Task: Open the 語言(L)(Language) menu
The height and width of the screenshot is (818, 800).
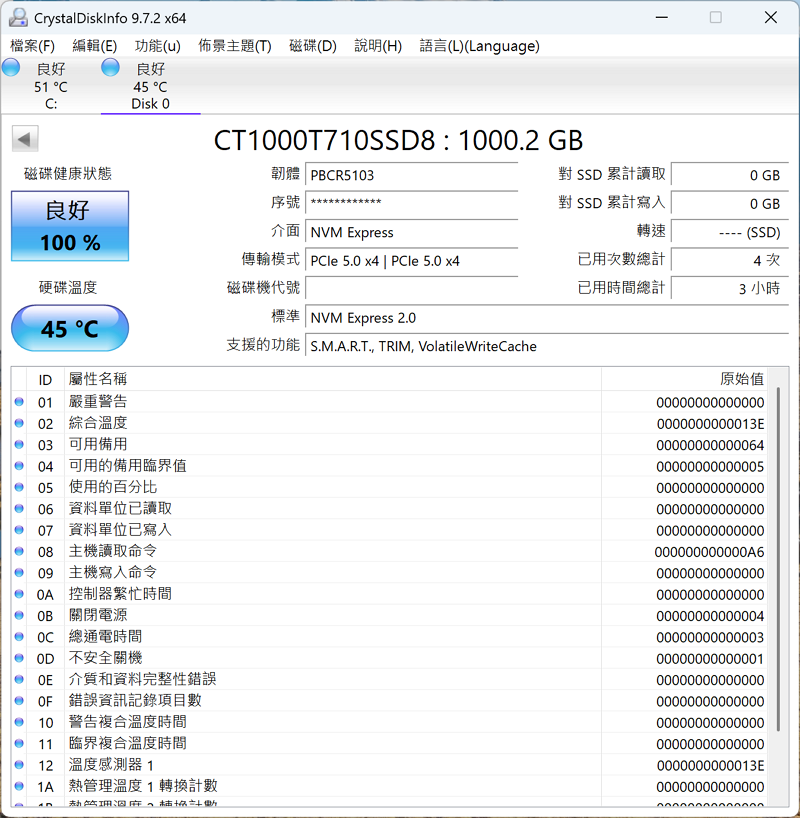Action: [x=479, y=46]
